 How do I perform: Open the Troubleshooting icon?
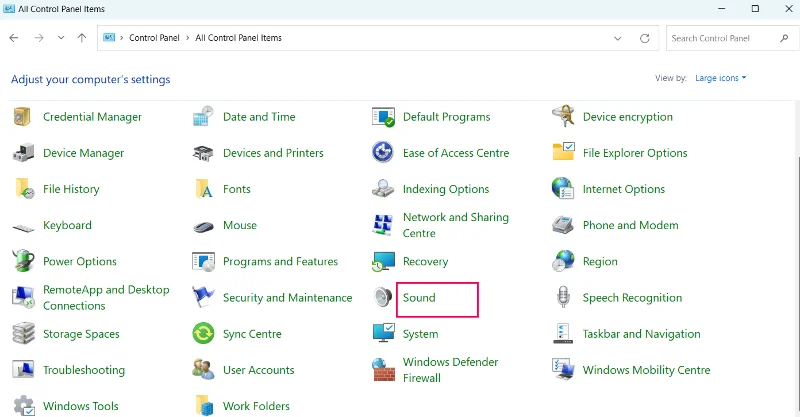click(x=23, y=370)
